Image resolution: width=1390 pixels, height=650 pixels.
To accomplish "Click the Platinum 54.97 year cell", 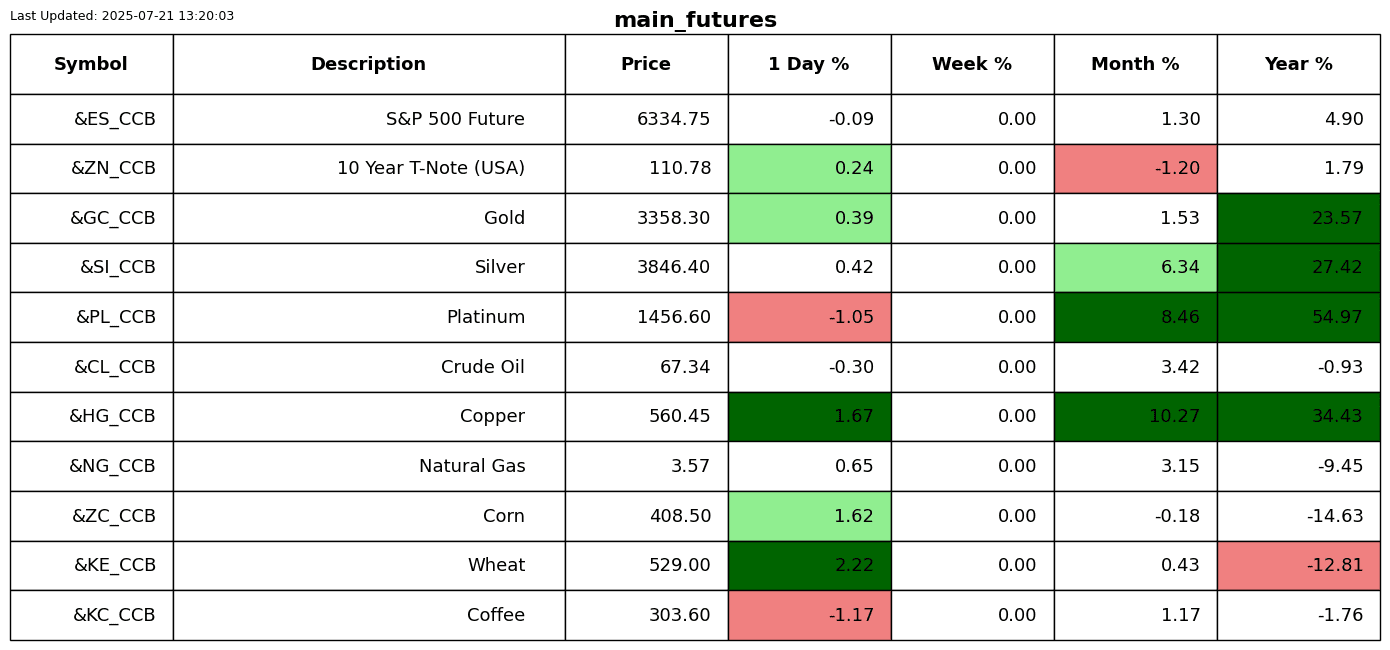I will tap(1298, 317).
